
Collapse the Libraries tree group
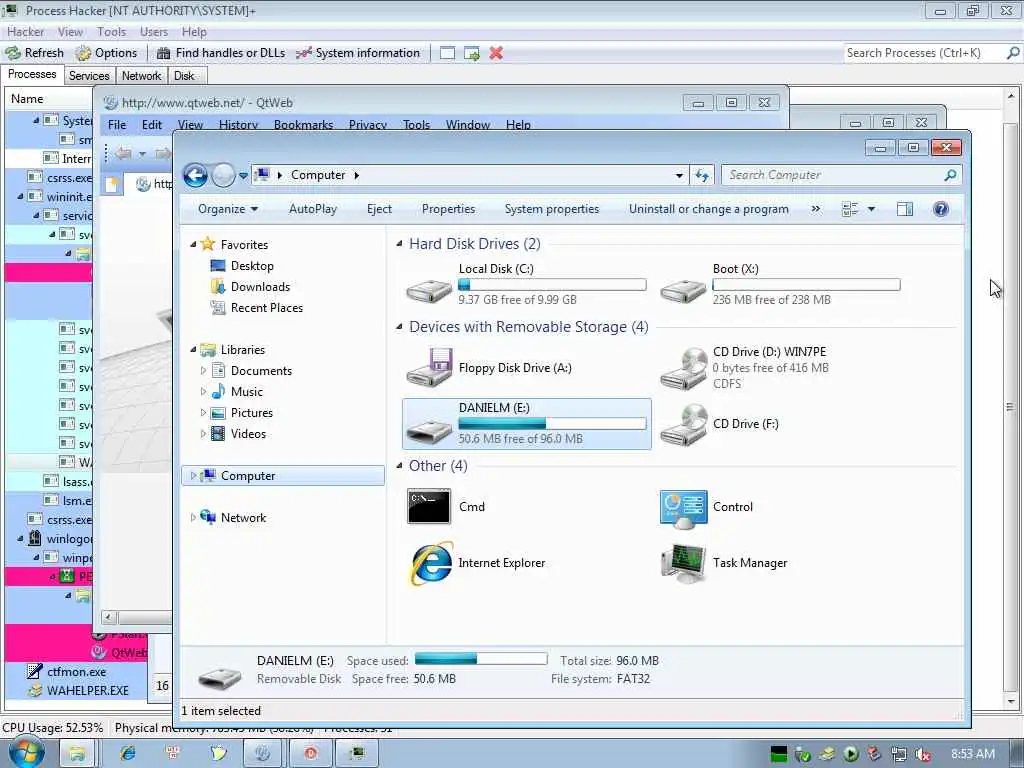[193, 349]
